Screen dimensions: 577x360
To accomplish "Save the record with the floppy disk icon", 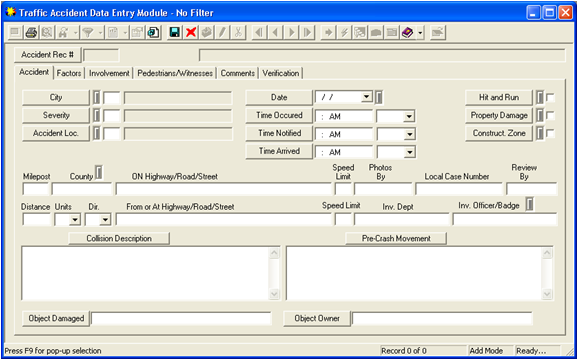I will pos(174,33).
